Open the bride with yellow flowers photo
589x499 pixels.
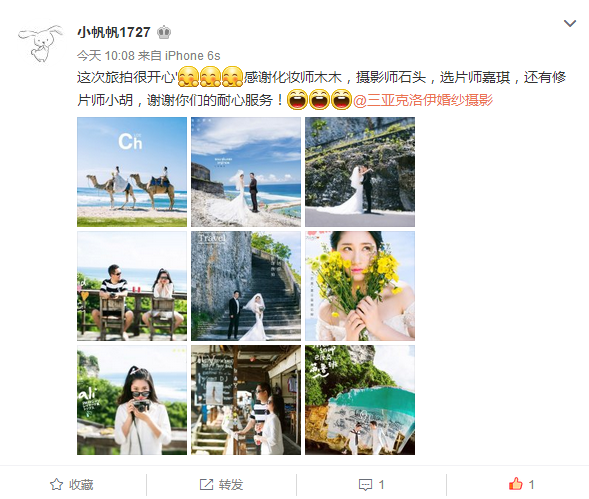360,286
